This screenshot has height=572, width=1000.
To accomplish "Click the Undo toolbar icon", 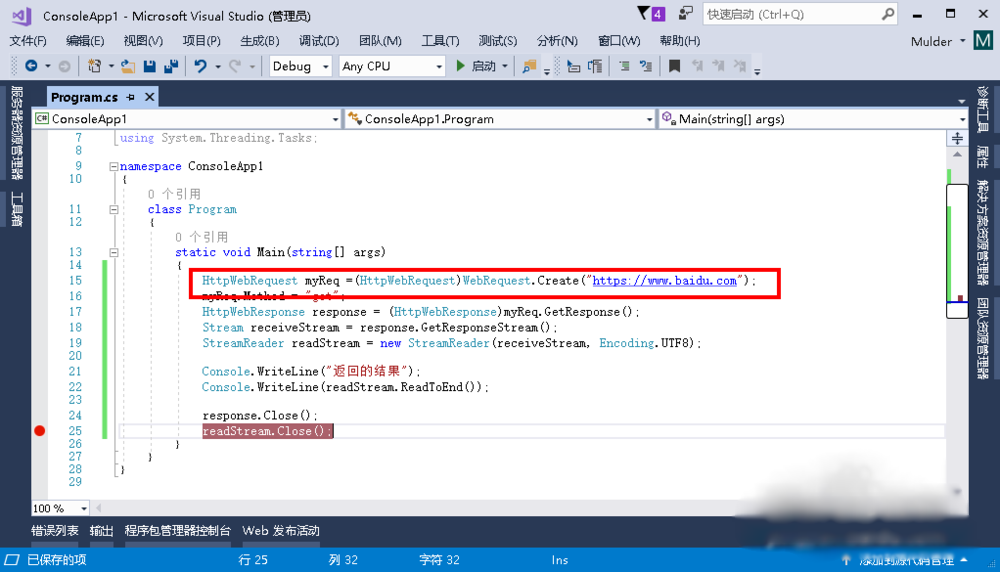I will 201,66.
